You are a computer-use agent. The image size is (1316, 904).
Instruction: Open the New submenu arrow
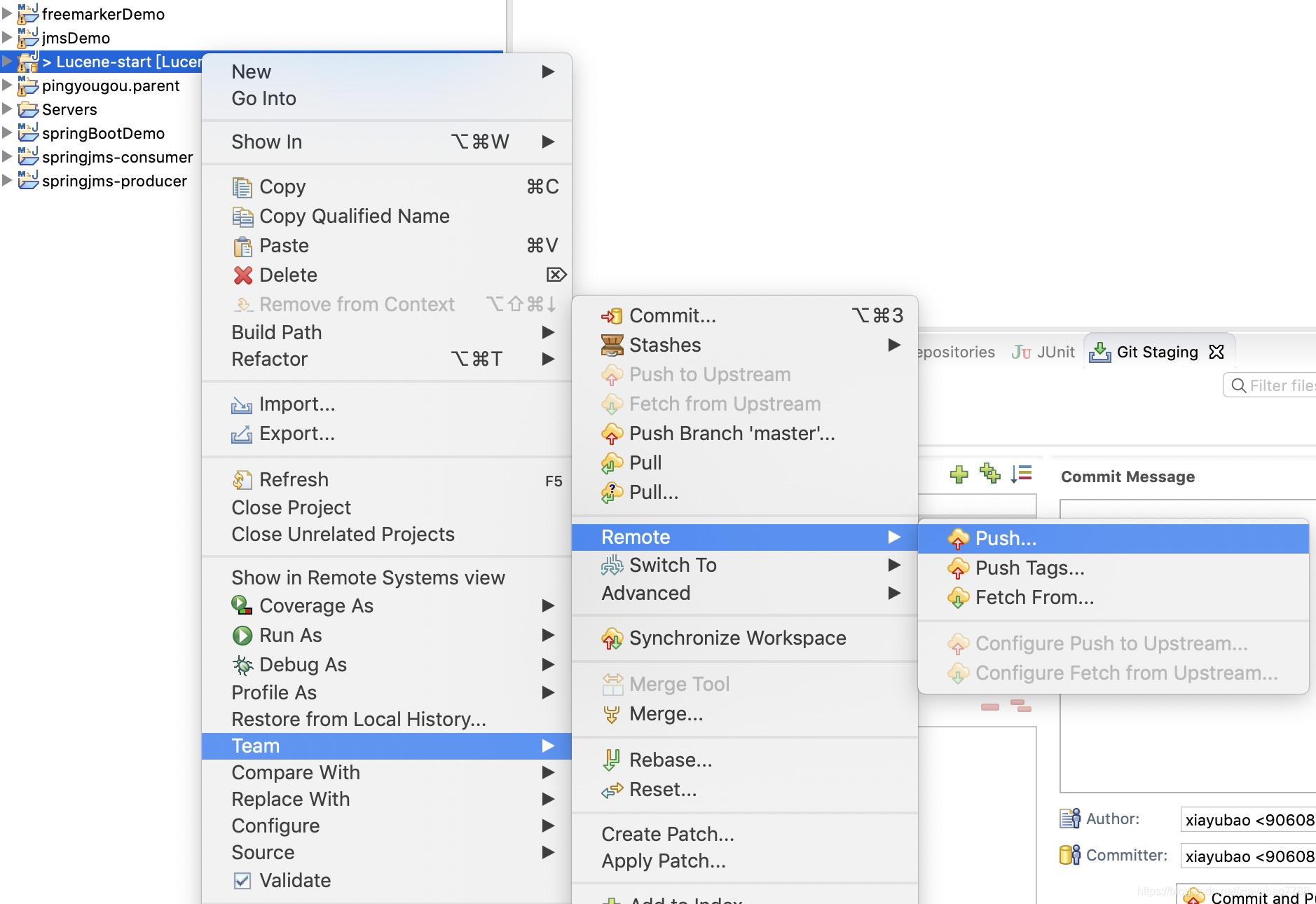549,71
